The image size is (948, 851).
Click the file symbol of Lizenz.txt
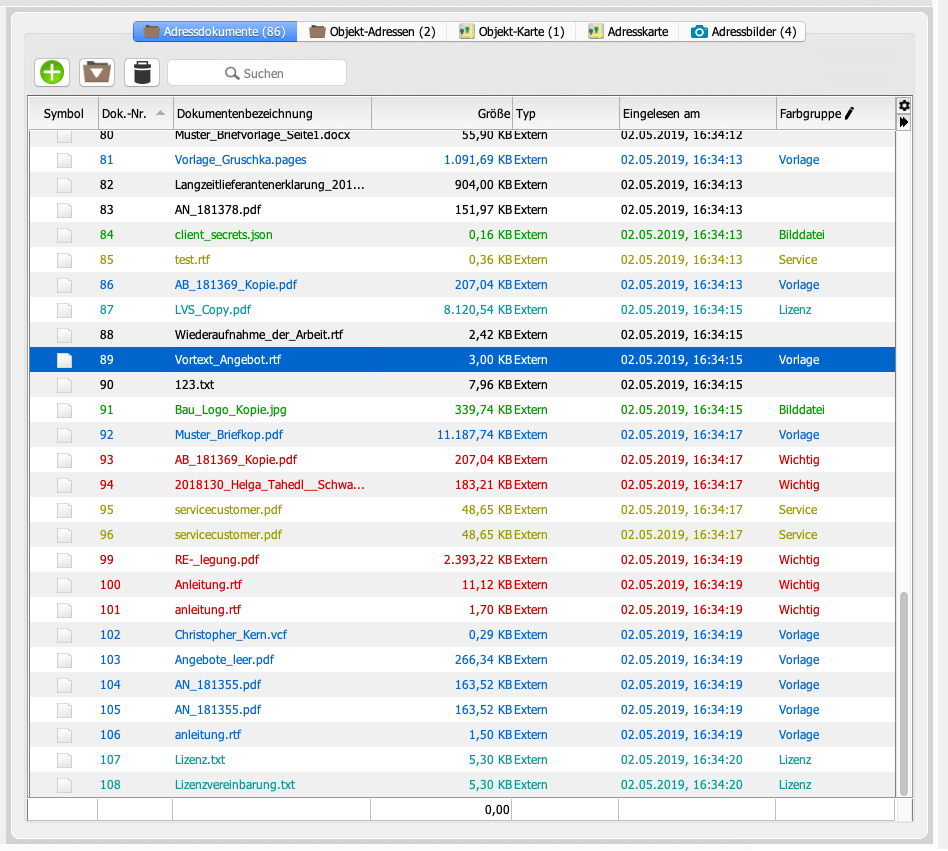[x=64, y=760]
